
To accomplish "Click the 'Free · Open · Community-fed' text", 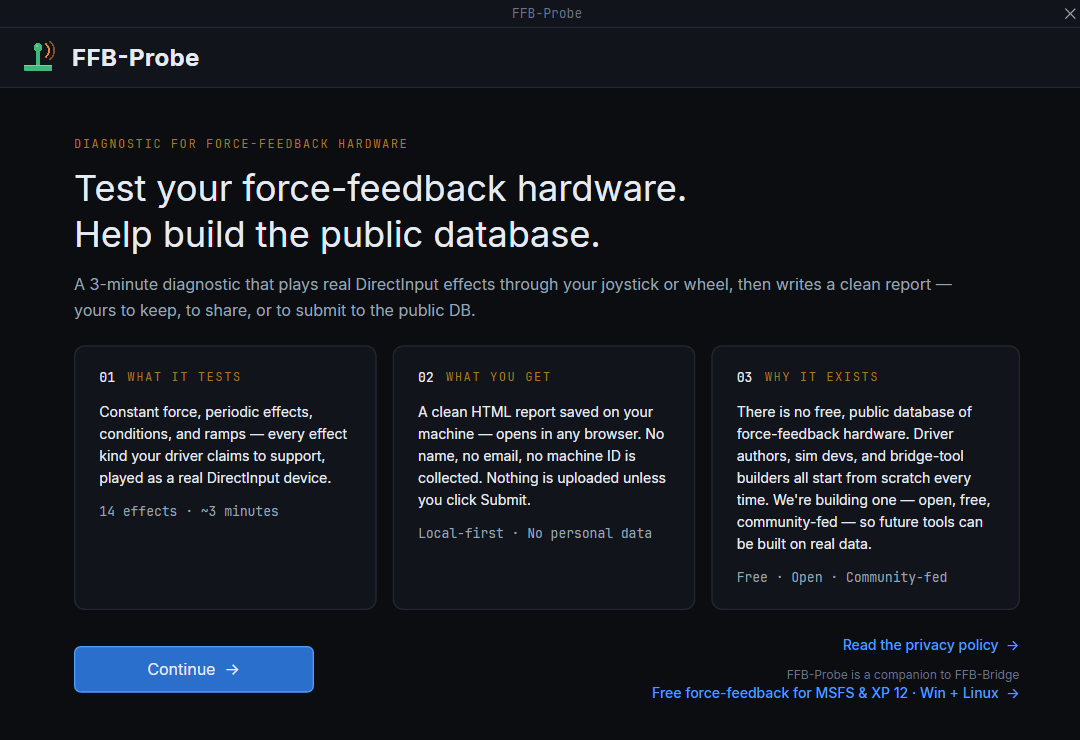I will click(x=842, y=577).
